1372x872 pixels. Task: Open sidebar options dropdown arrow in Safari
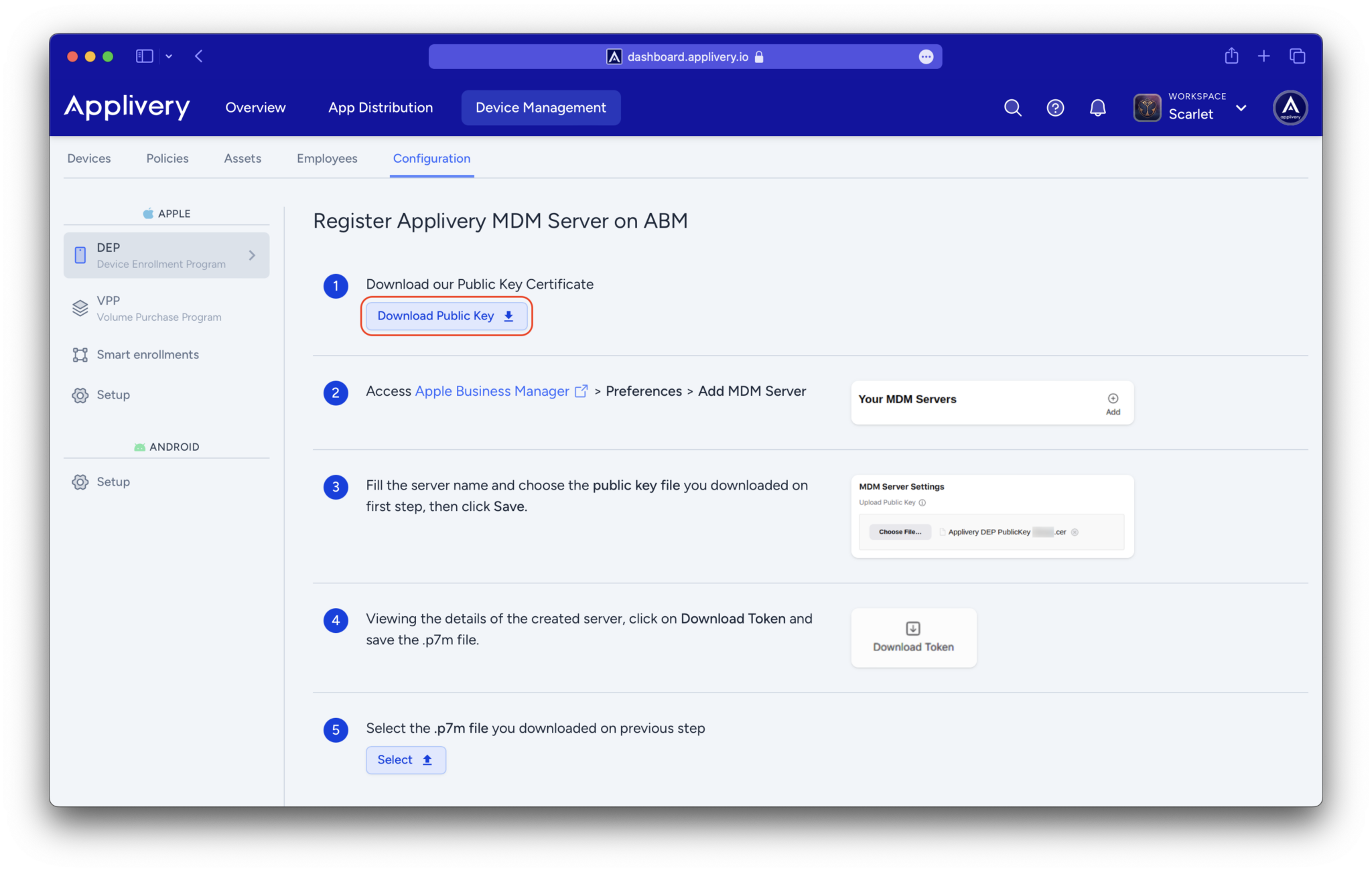click(169, 56)
